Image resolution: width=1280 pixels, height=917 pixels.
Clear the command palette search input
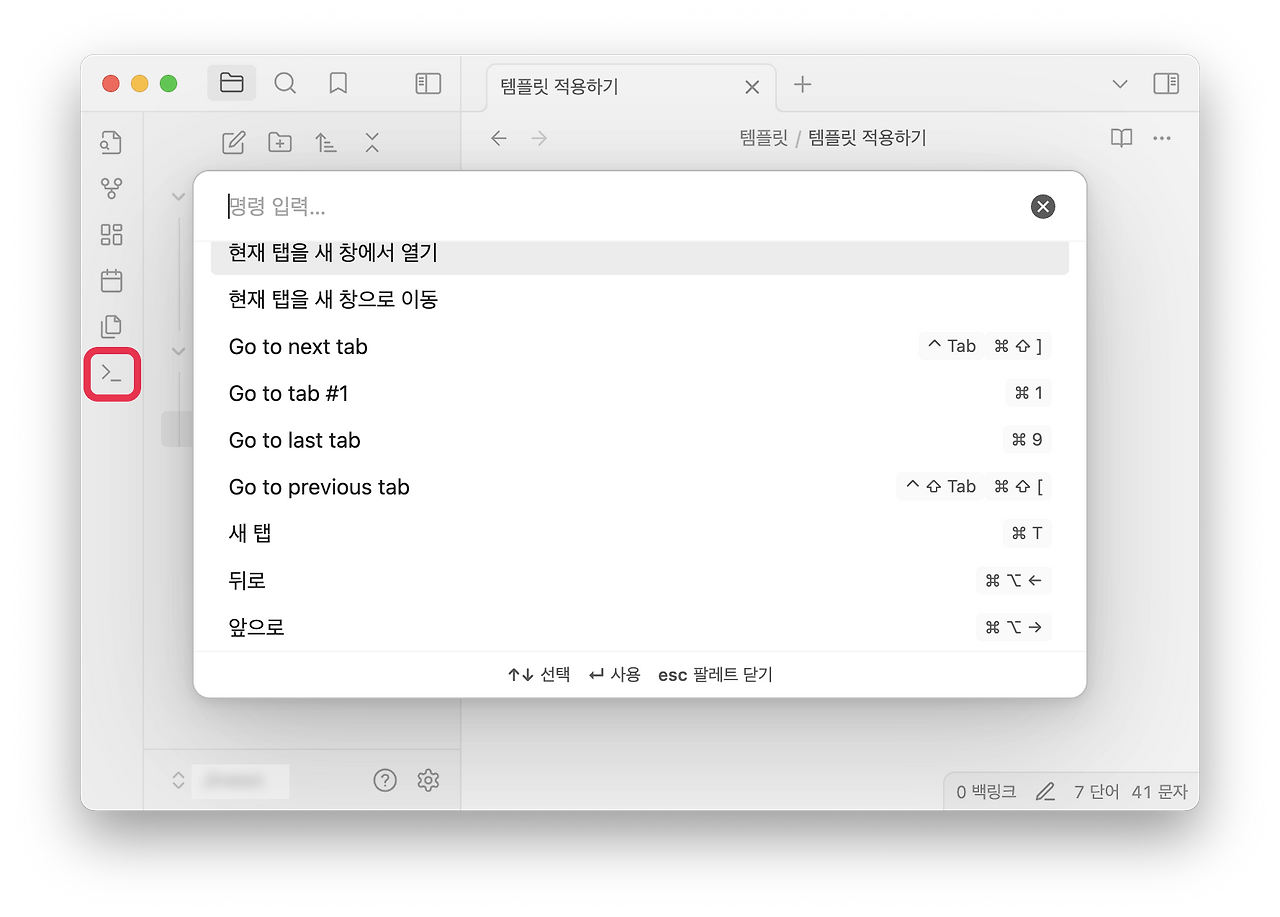[x=1043, y=207]
